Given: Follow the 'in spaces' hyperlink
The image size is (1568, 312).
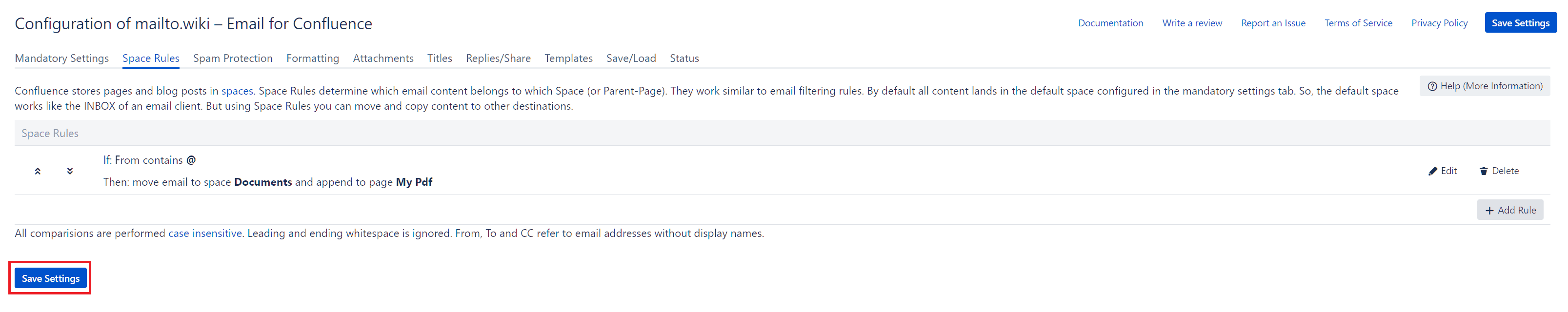Looking at the screenshot, I should click(231, 91).
